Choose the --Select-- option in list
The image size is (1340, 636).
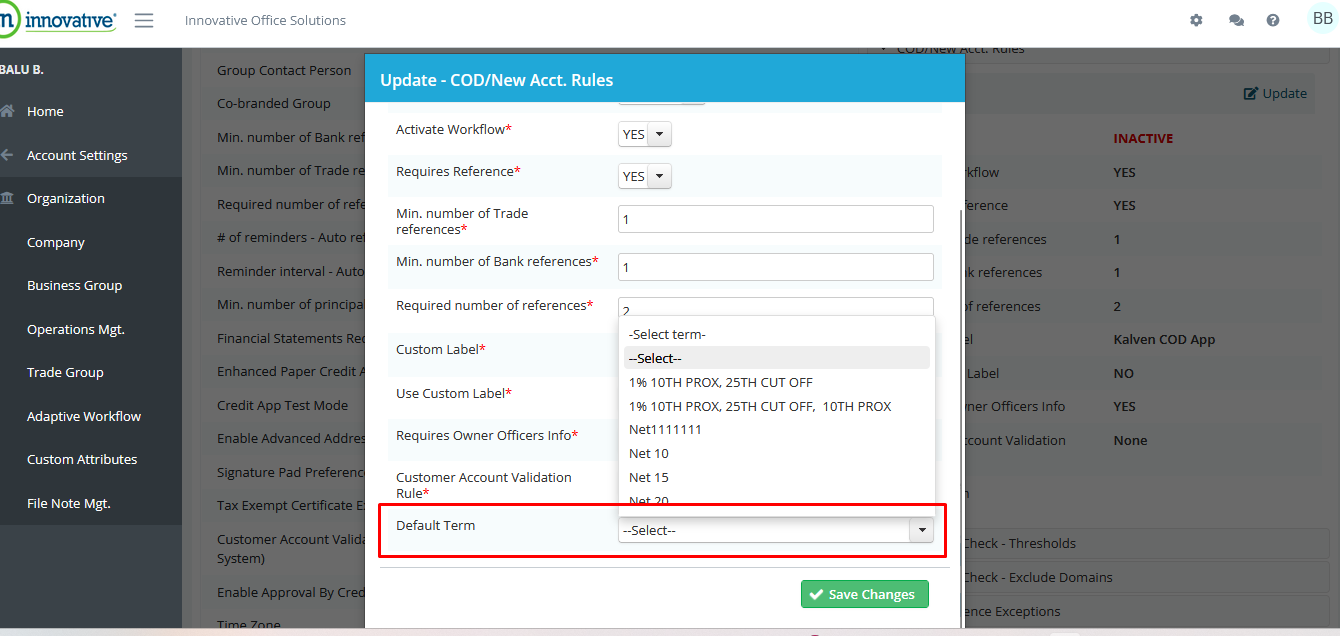click(777, 358)
